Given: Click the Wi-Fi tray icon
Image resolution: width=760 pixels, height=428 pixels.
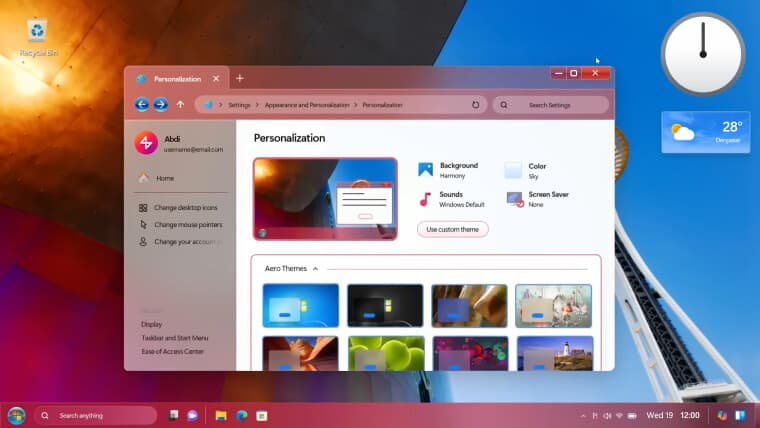Looking at the screenshot, I should point(619,416).
